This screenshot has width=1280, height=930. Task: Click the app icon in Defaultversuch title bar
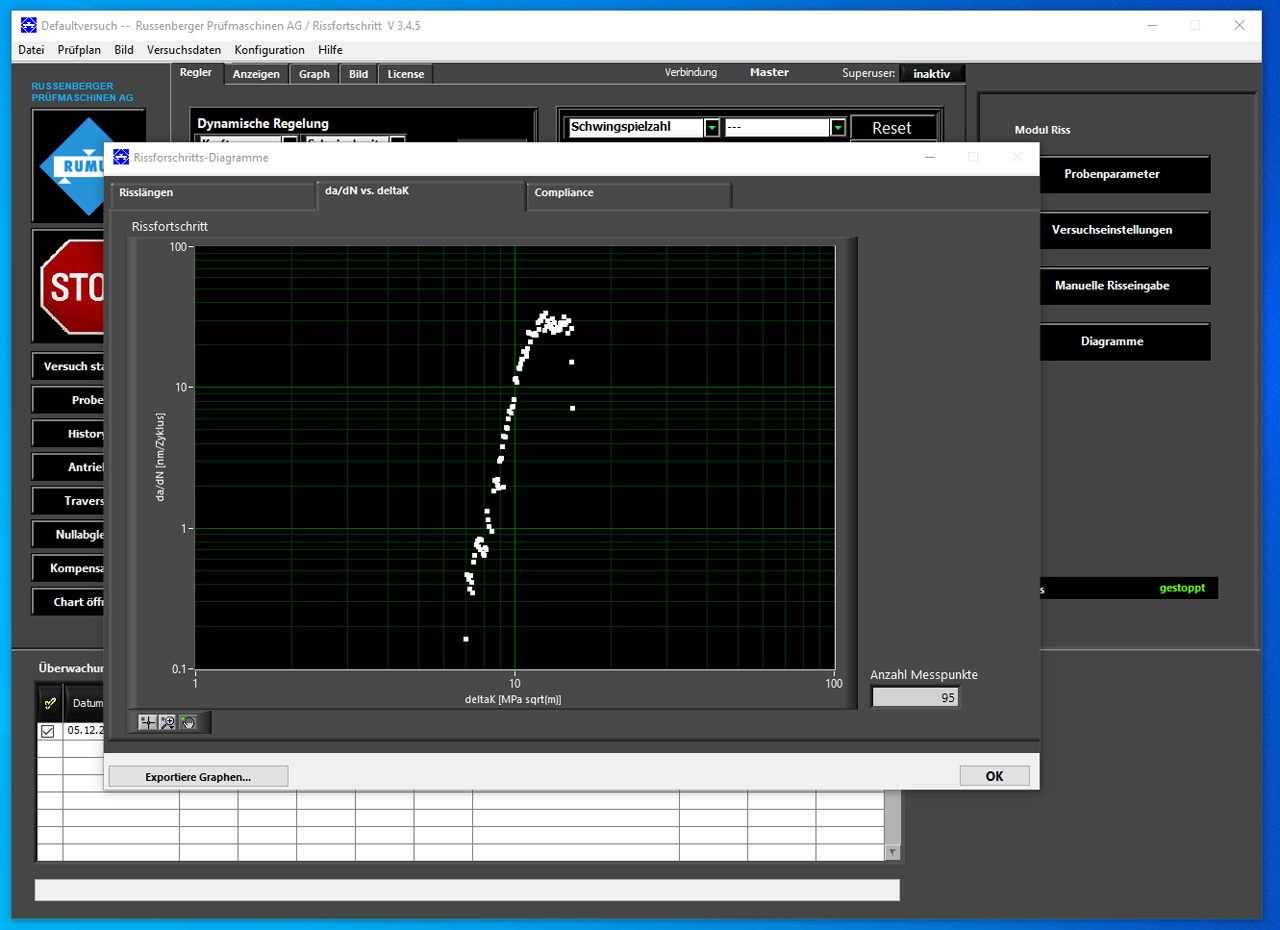point(28,25)
